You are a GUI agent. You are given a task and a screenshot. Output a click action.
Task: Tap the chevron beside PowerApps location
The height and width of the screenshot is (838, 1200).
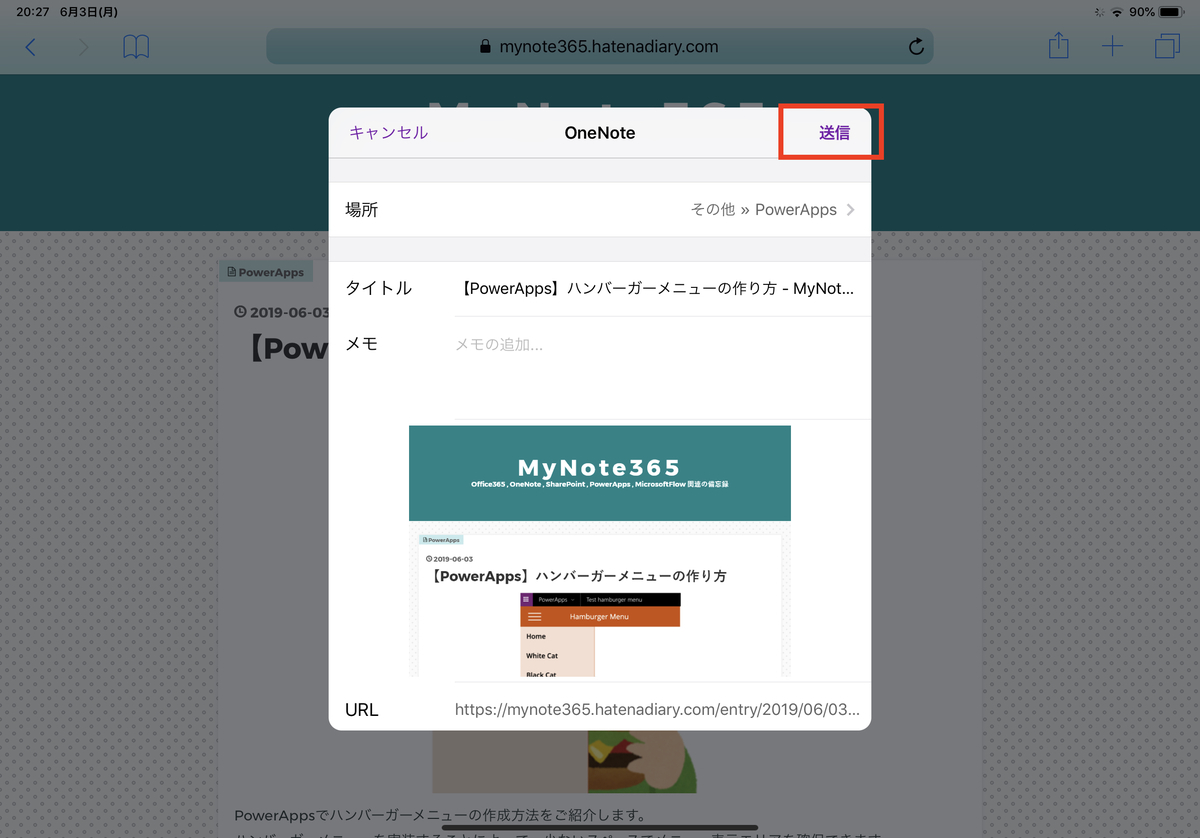pos(851,210)
